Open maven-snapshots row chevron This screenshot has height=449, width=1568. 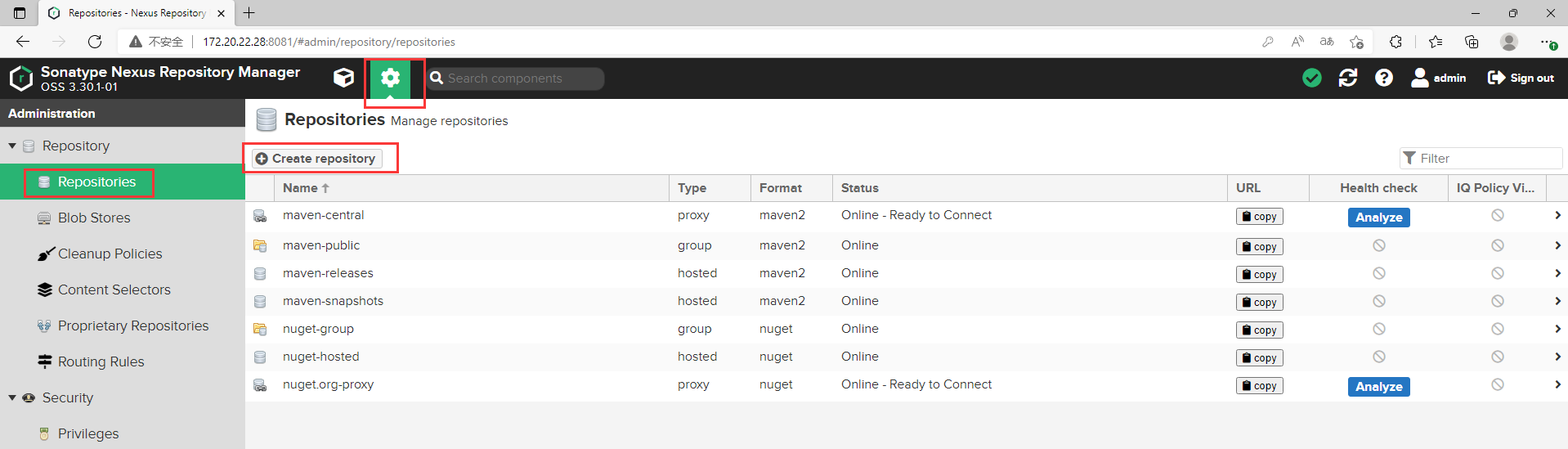point(1557,301)
